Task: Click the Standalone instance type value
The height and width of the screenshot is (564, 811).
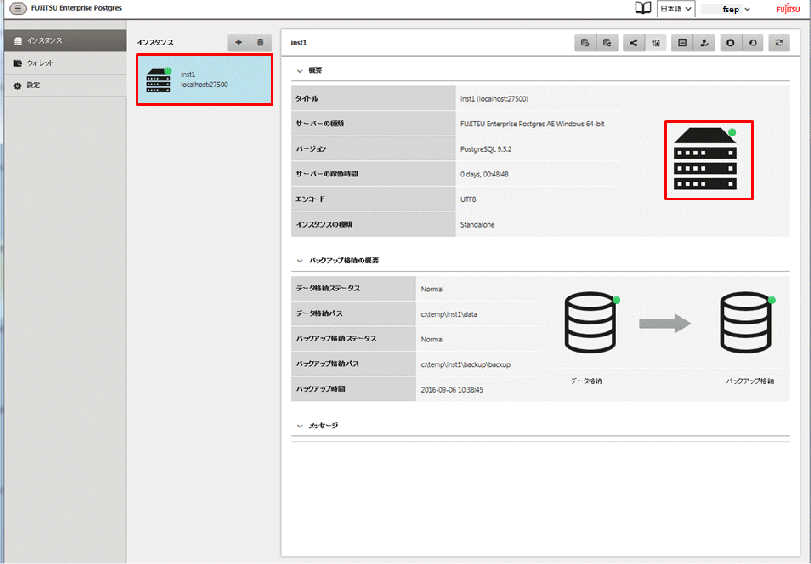Action: point(477,225)
